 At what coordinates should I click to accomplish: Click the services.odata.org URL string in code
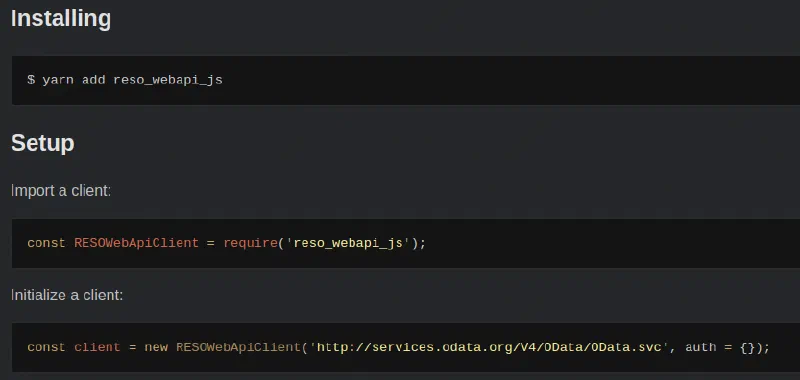pyautogui.click(x=490, y=347)
